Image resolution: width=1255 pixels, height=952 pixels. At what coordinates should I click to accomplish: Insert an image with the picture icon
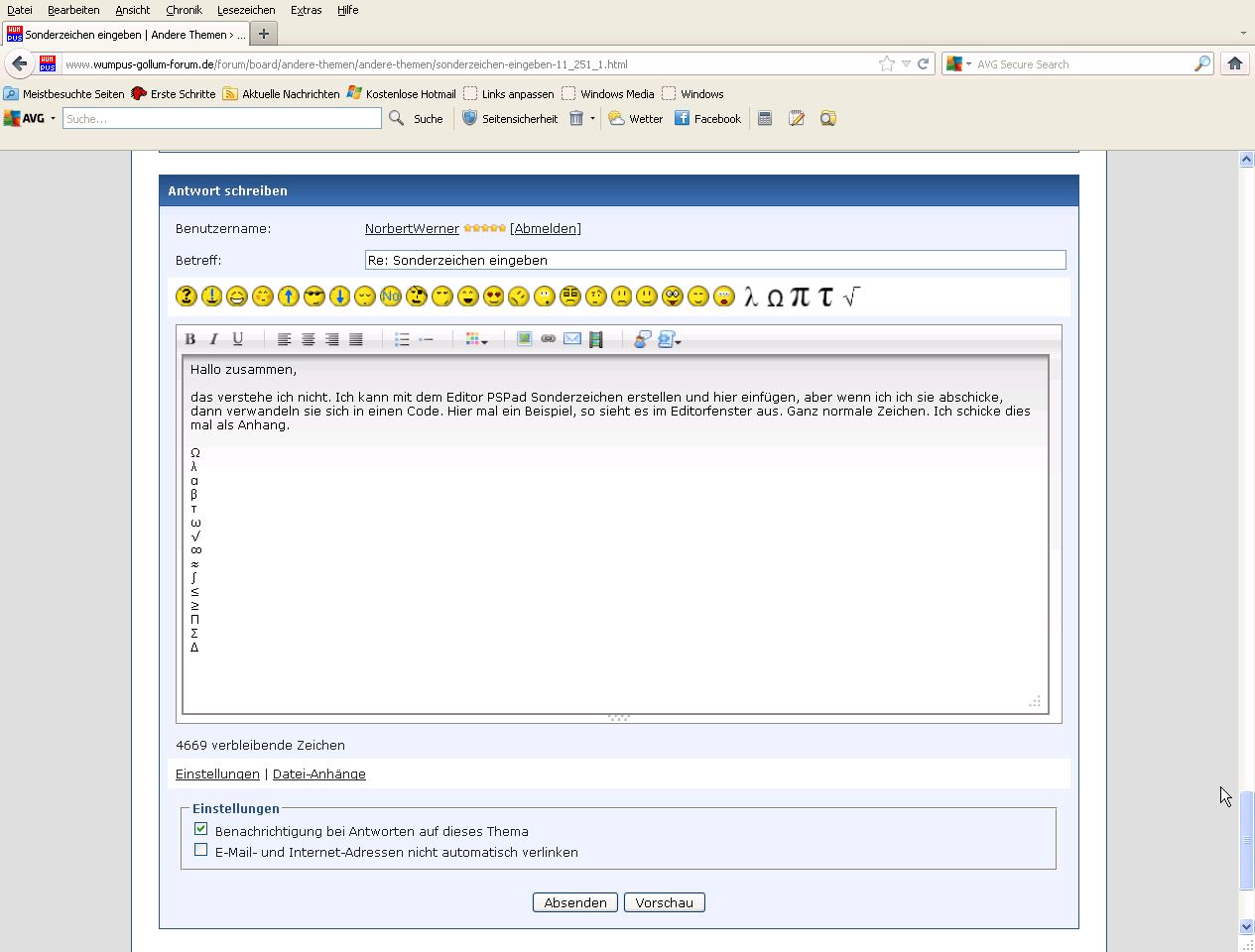pos(524,339)
